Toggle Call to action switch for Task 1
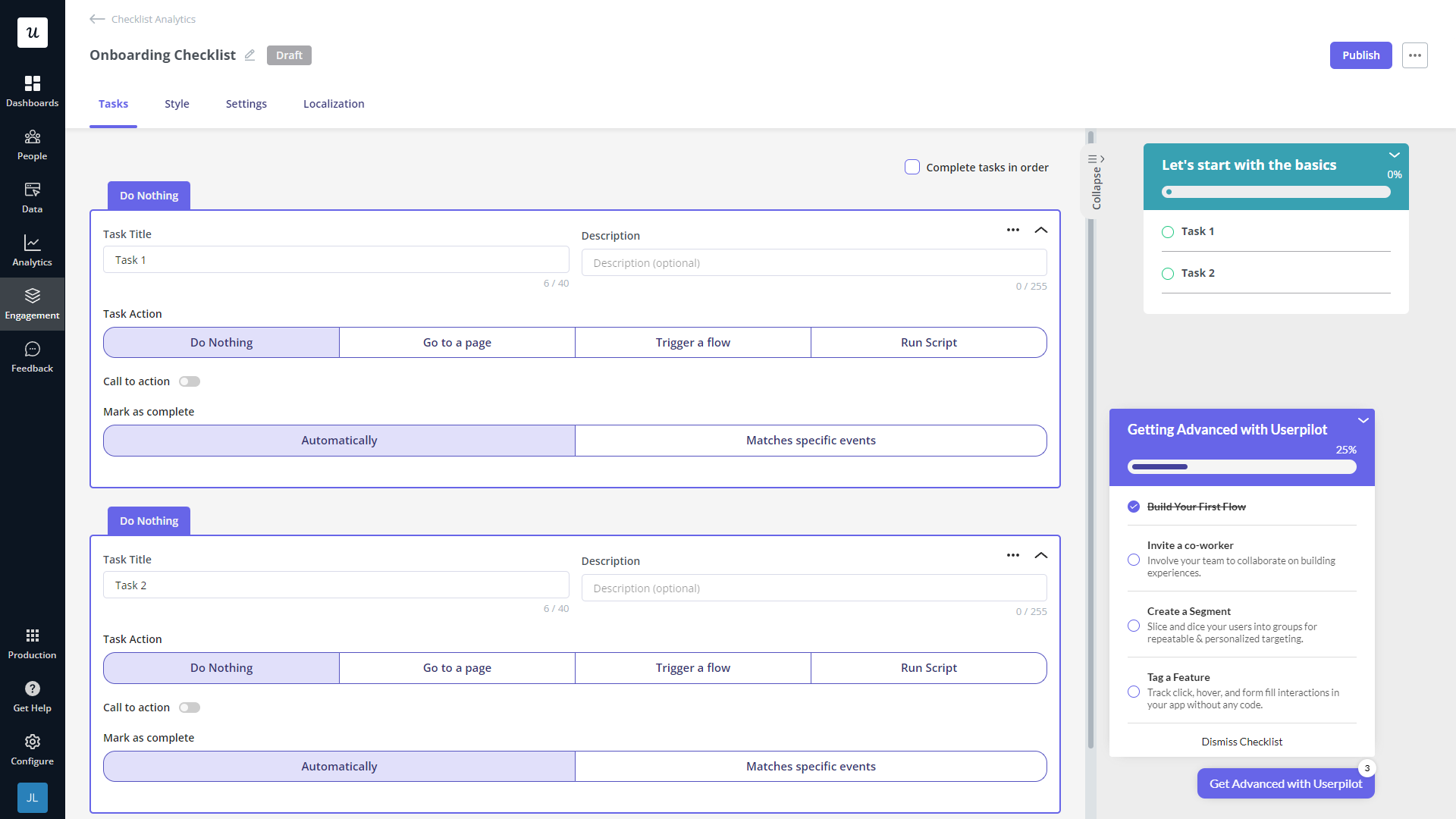This screenshot has width=1456, height=819. tap(189, 381)
